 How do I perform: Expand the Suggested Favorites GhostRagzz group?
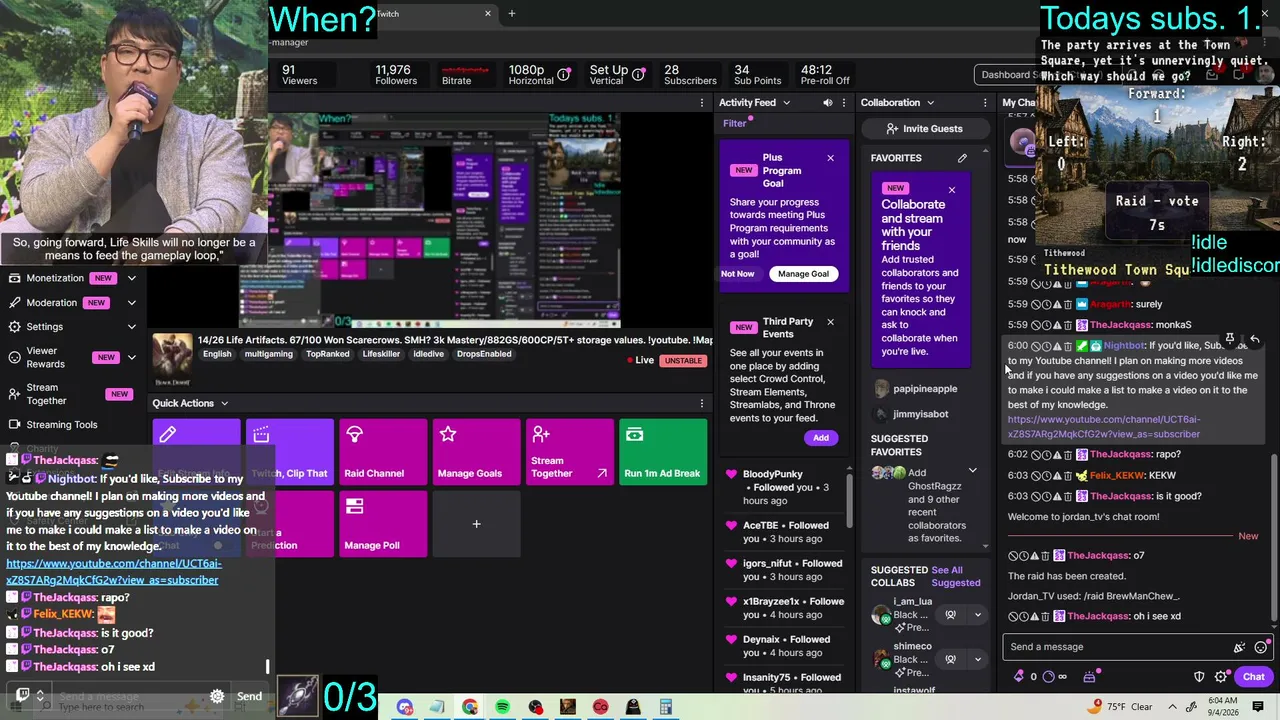972,471
